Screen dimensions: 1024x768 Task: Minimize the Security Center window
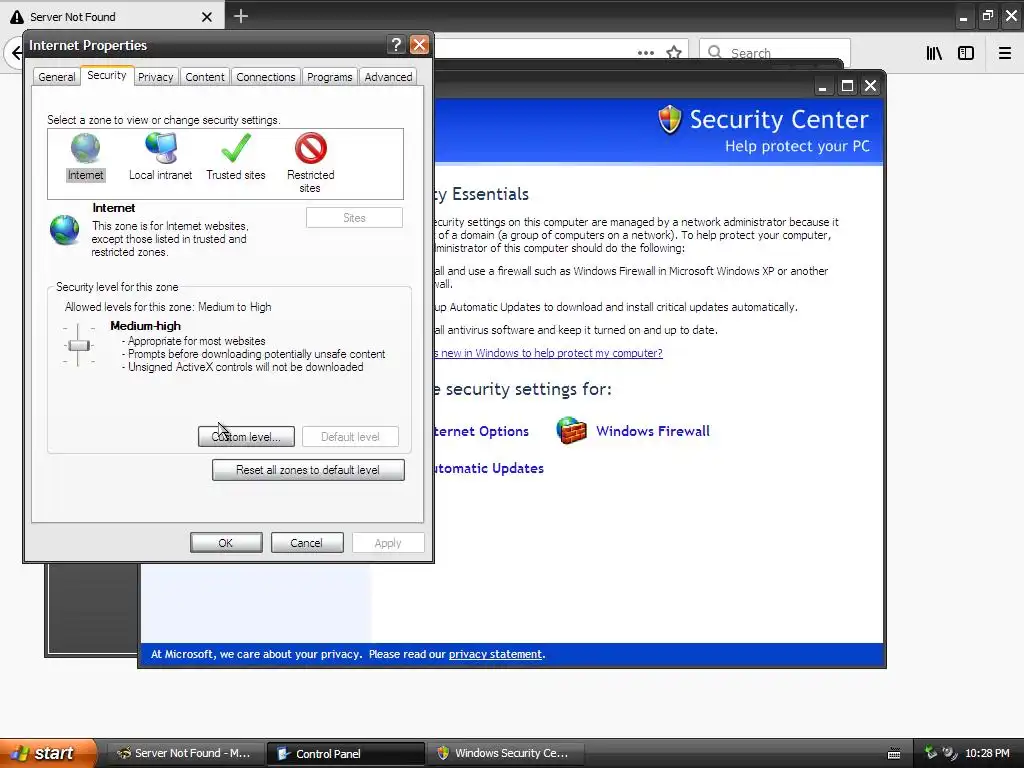(823, 86)
